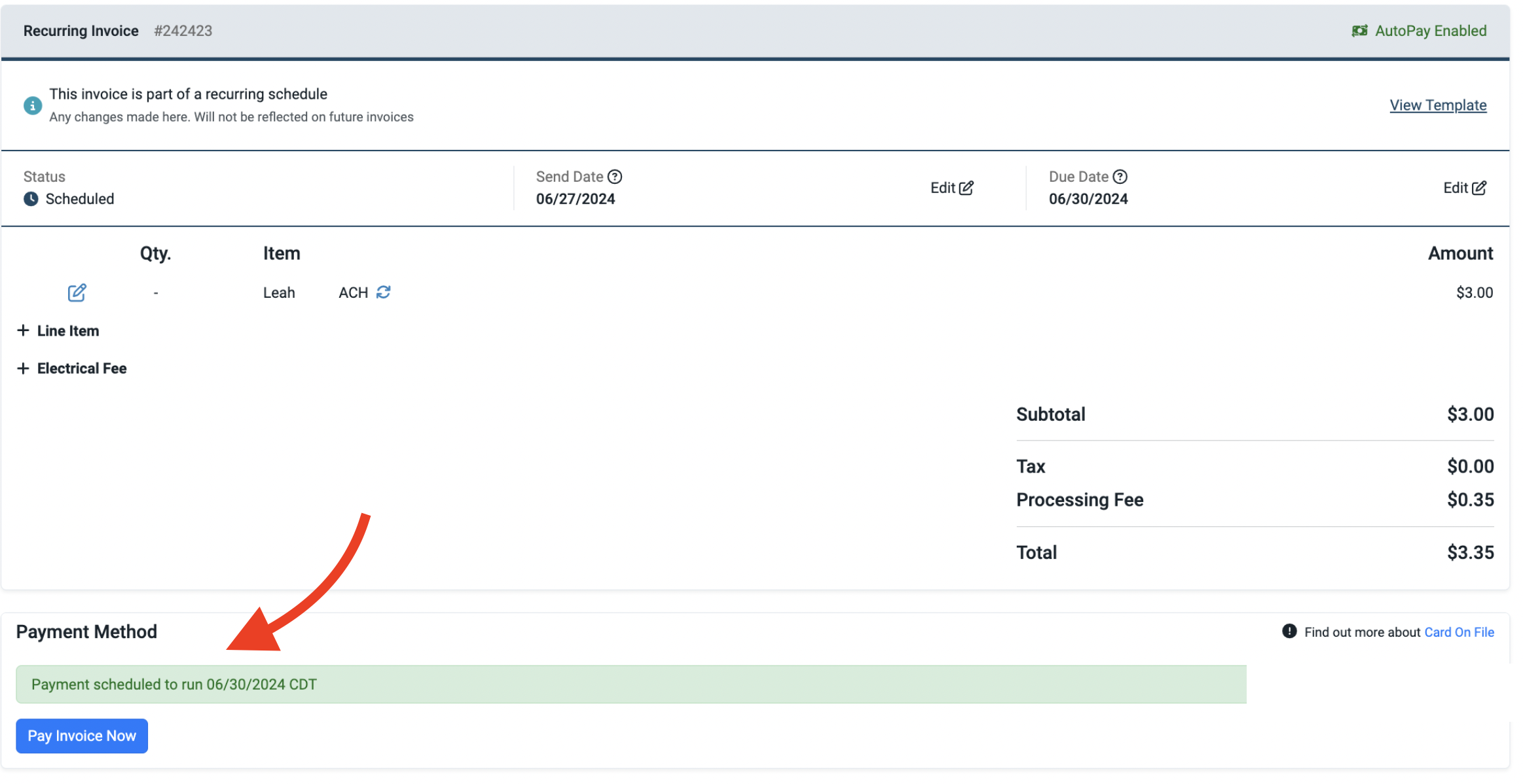Click the Leah item name
The image size is (1523, 784).
(x=279, y=293)
